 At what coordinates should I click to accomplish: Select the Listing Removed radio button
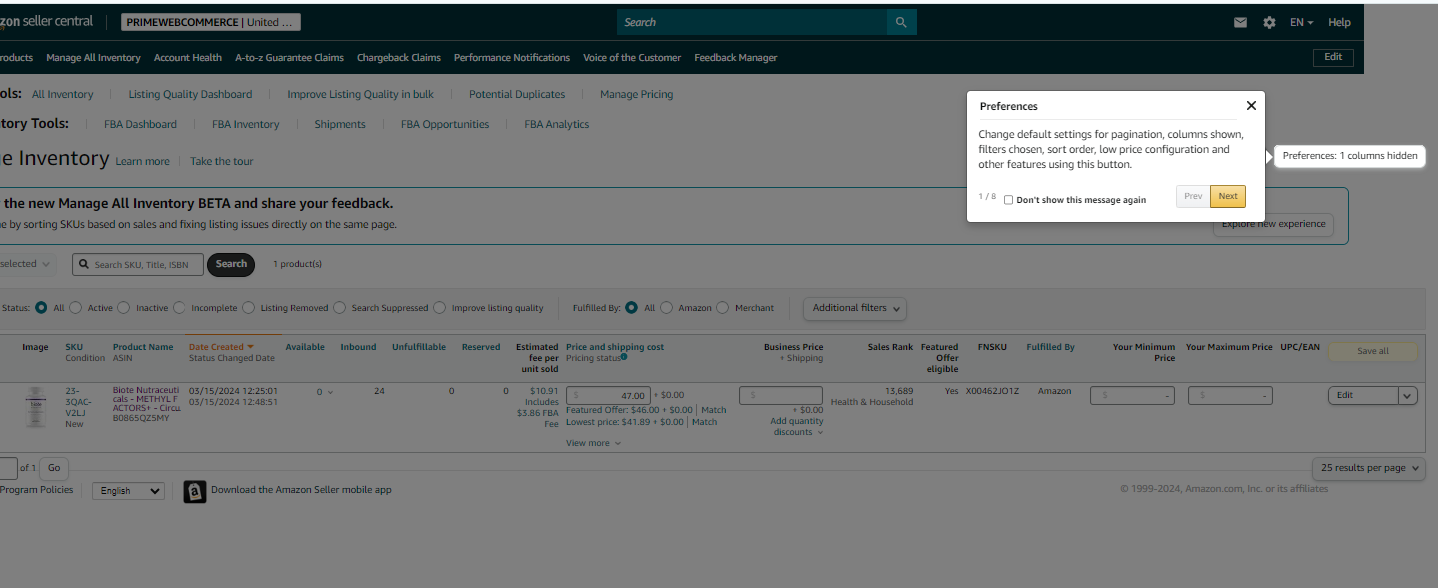point(249,308)
